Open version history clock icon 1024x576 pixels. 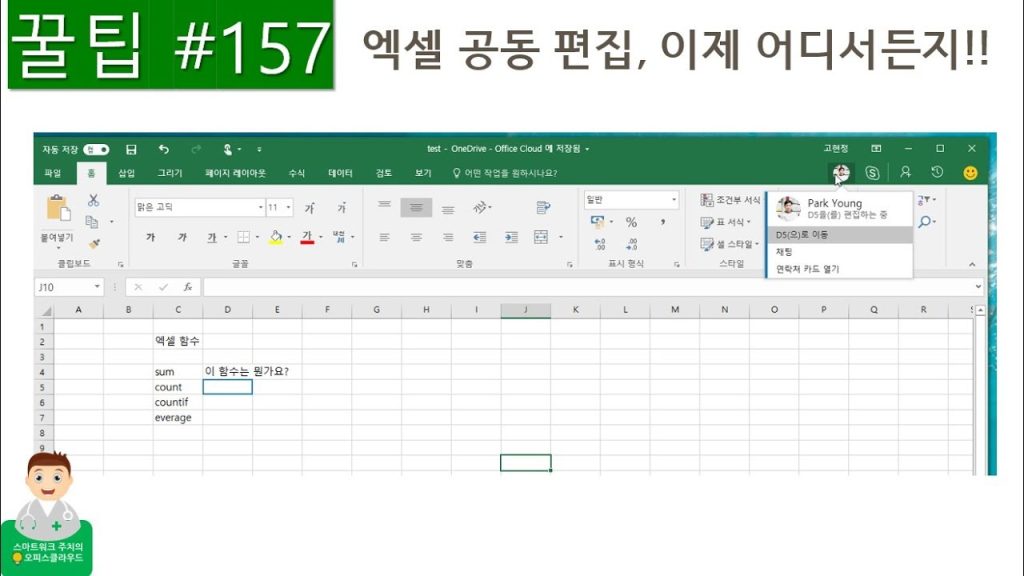coord(937,172)
